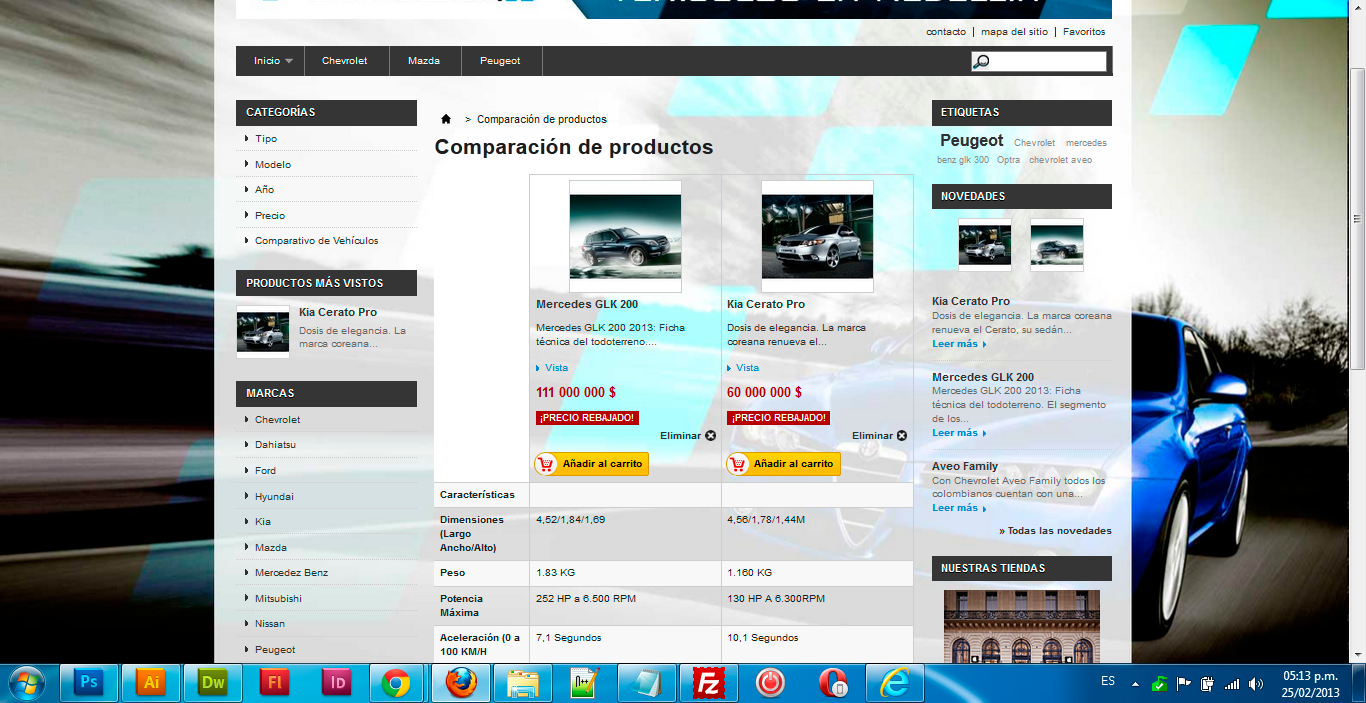Click the search magnifier icon
This screenshot has width=1366, height=703.
[982, 62]
